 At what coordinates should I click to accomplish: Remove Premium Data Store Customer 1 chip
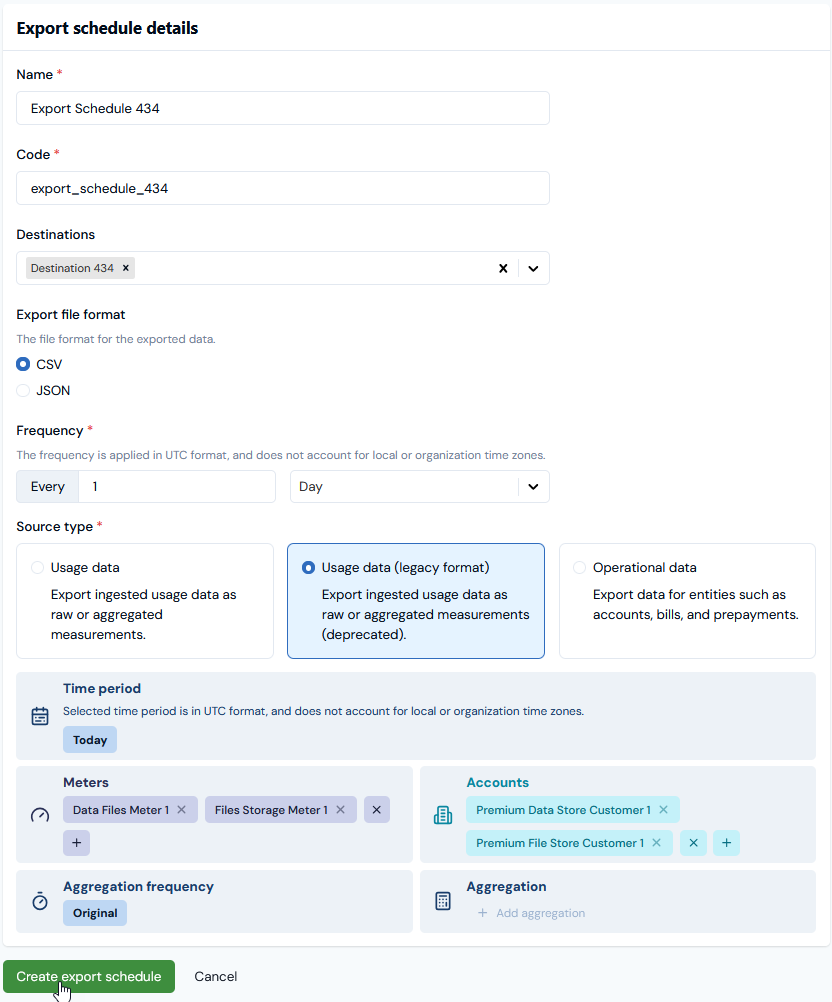663,810
